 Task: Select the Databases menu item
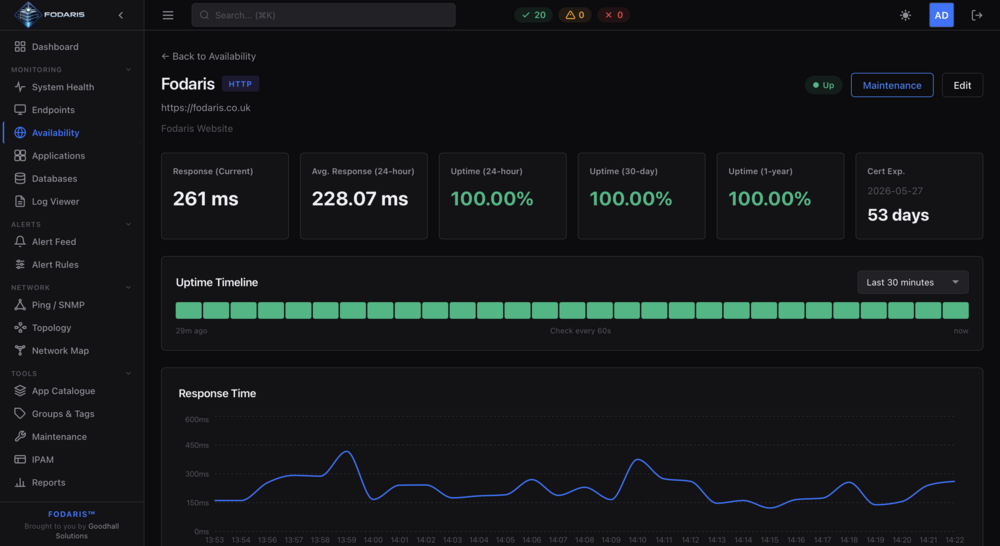coord(71,179)
